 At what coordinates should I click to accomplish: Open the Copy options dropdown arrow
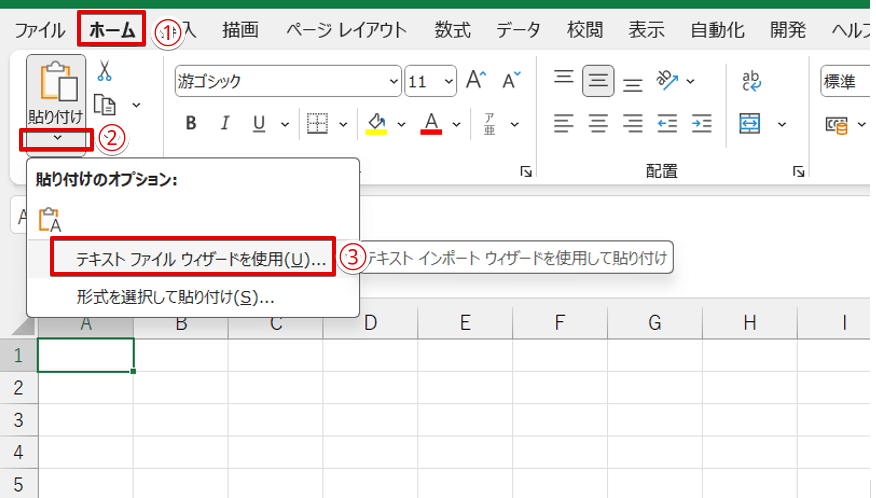coord(136,105)
